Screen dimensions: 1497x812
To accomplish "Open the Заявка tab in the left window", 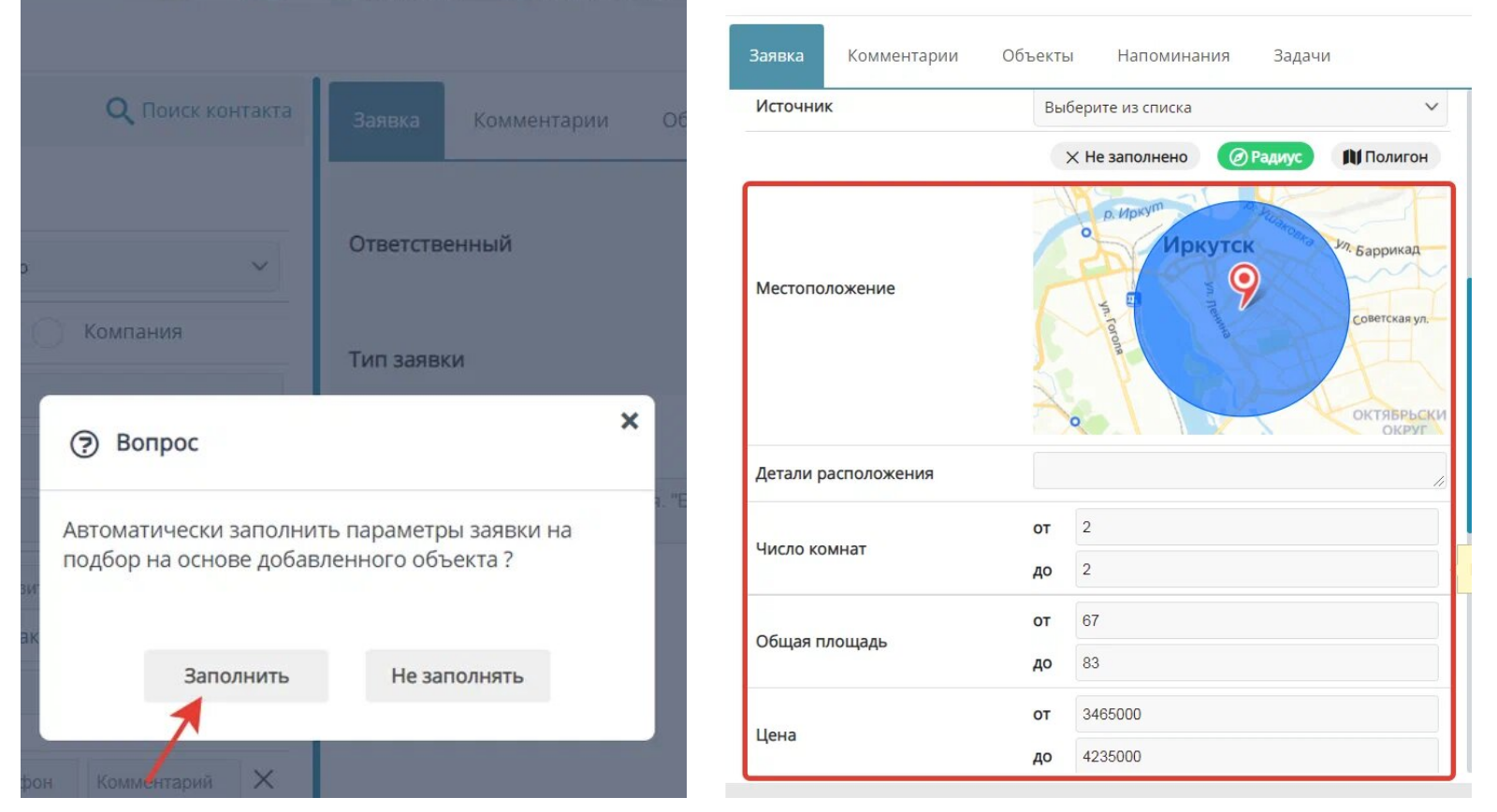I will (386, 121).
